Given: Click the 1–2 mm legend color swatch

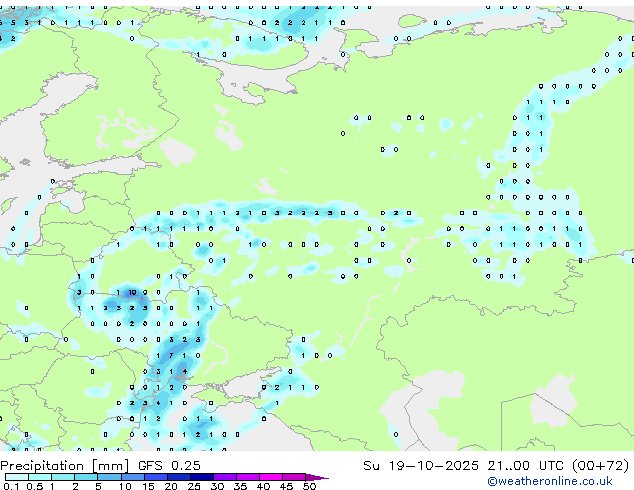Looking at the screenshot, I should 63,477.
